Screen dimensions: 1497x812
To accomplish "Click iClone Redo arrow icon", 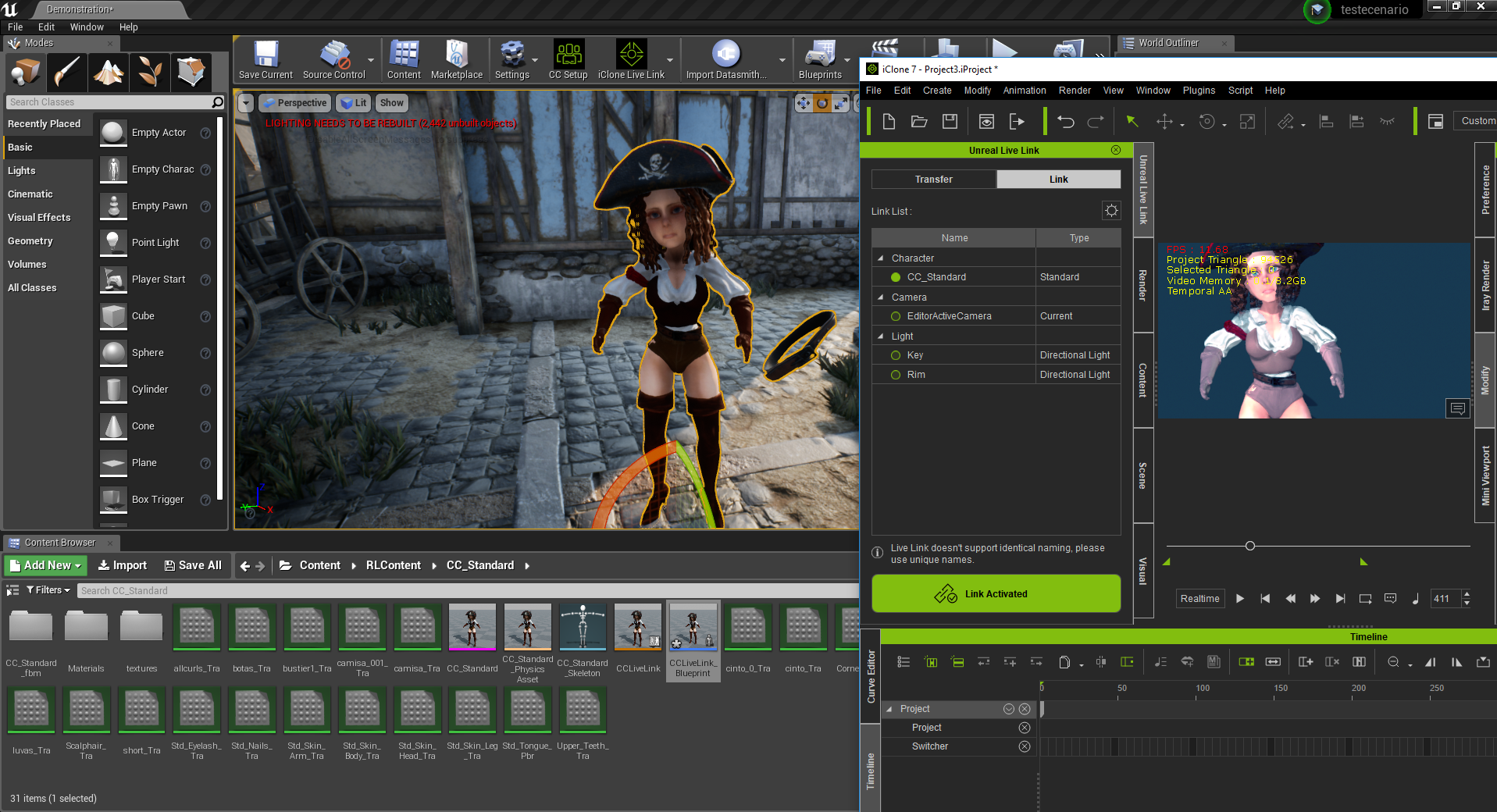I will [x=1096, y=121].
